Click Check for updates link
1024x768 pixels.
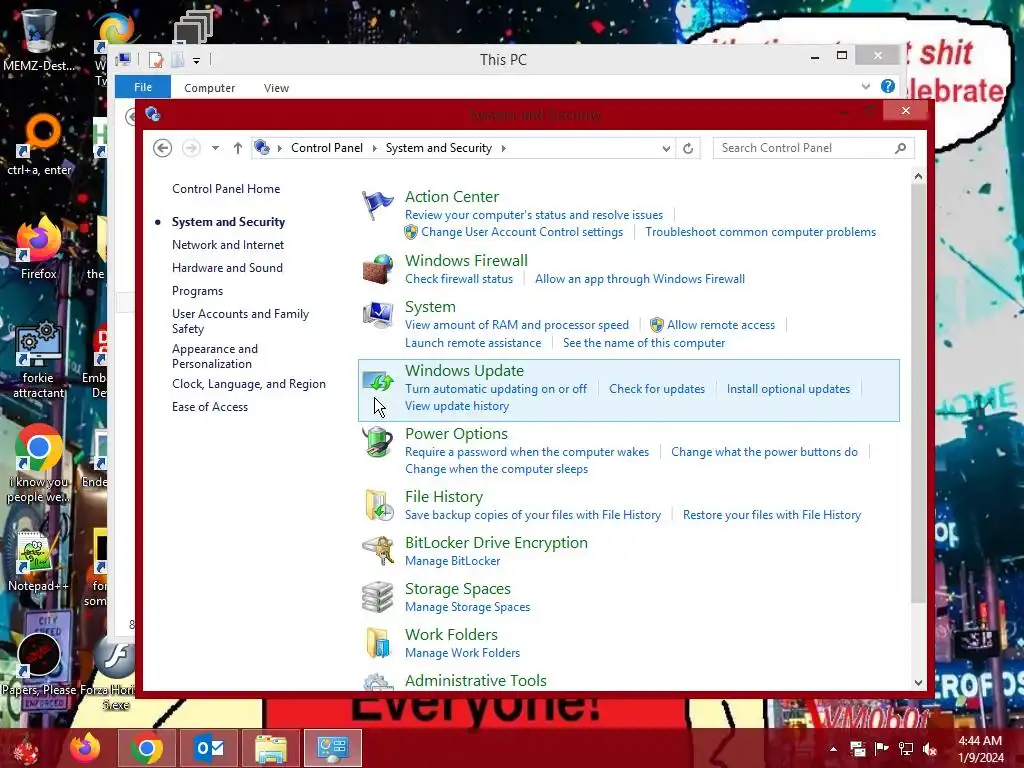click(x=657, y=389)
